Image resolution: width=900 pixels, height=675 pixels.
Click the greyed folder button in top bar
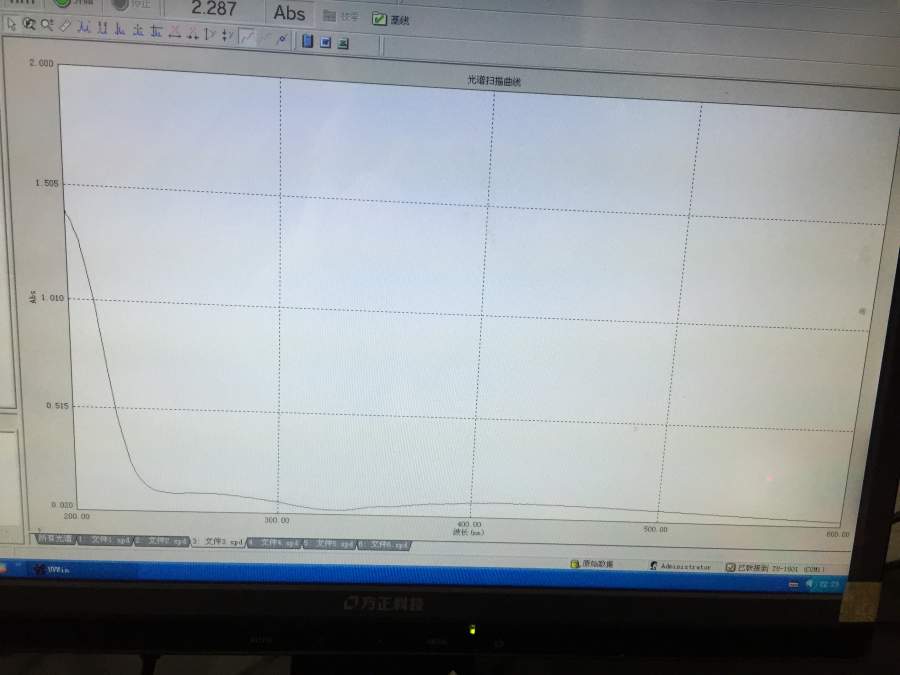(x=340, y=16)
